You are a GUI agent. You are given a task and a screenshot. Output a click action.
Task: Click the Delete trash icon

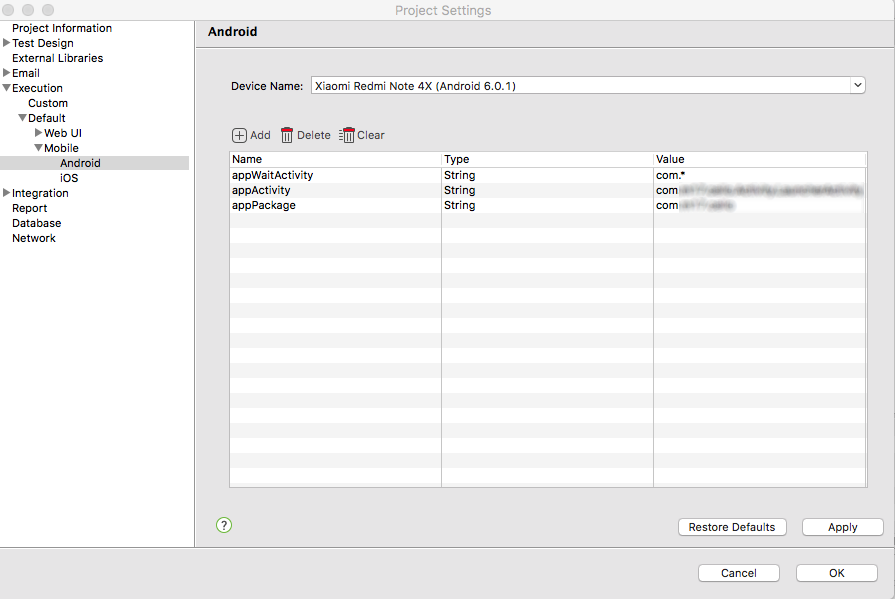pyautogui.click(x=287, y=135)
